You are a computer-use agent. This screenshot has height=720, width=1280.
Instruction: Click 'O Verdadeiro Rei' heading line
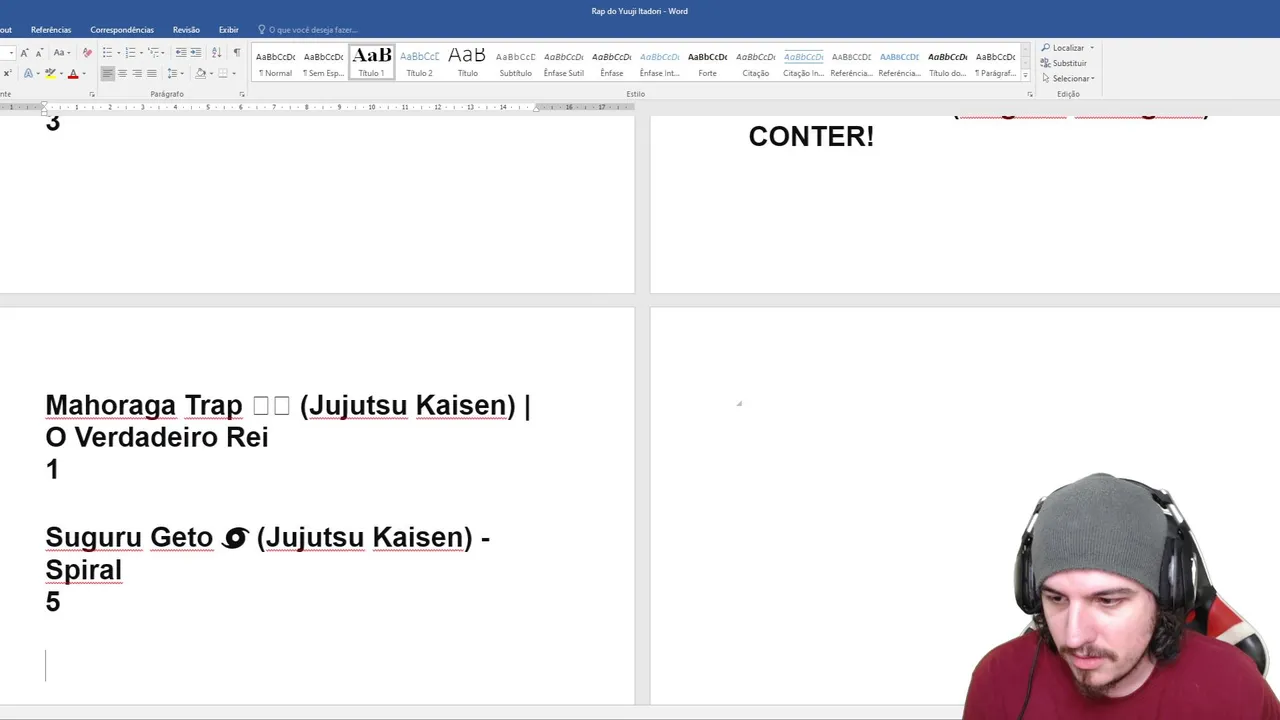click(157, 437)
